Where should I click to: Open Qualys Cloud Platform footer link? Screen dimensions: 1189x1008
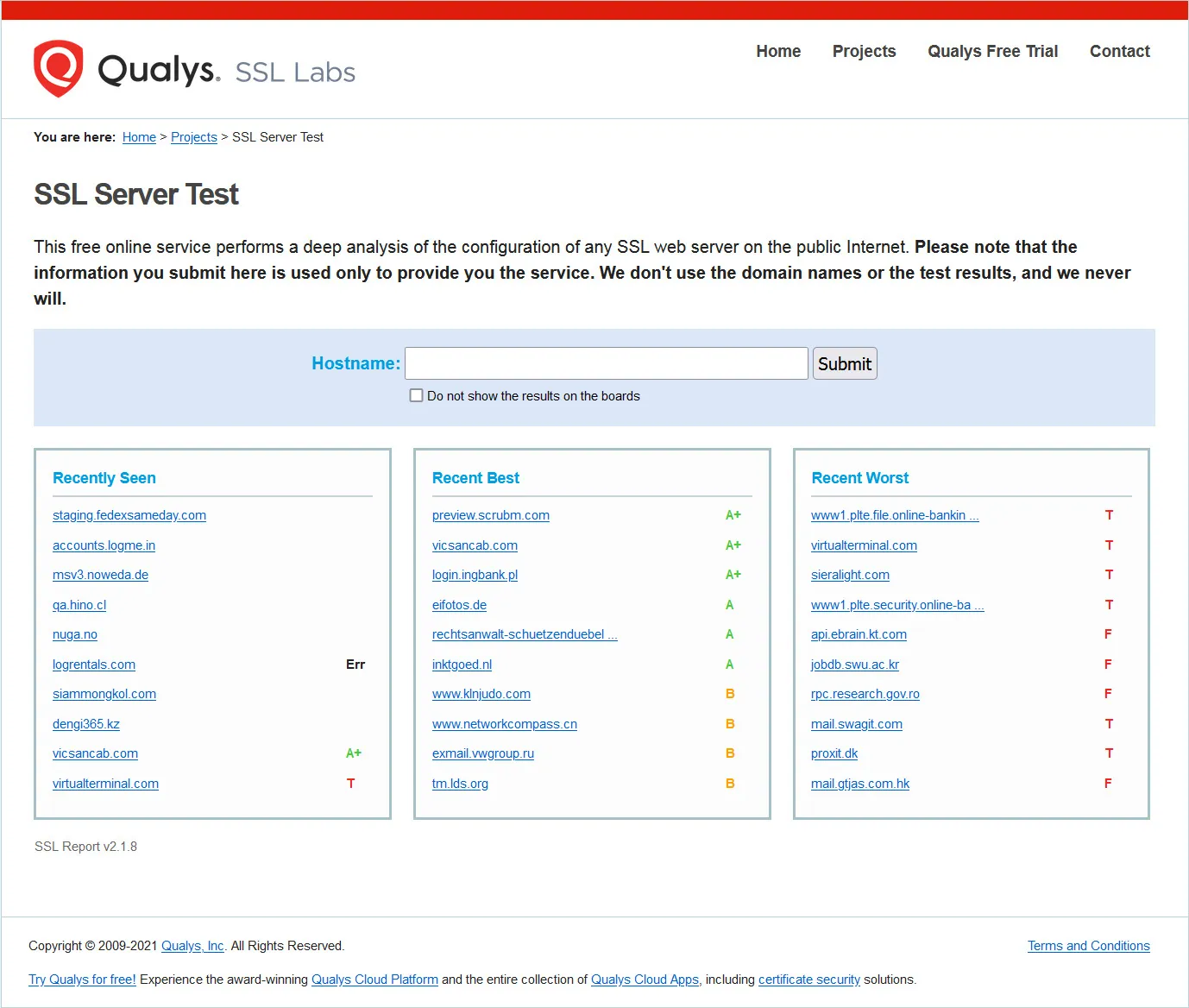pyautogui.click(x=374, y=980)
